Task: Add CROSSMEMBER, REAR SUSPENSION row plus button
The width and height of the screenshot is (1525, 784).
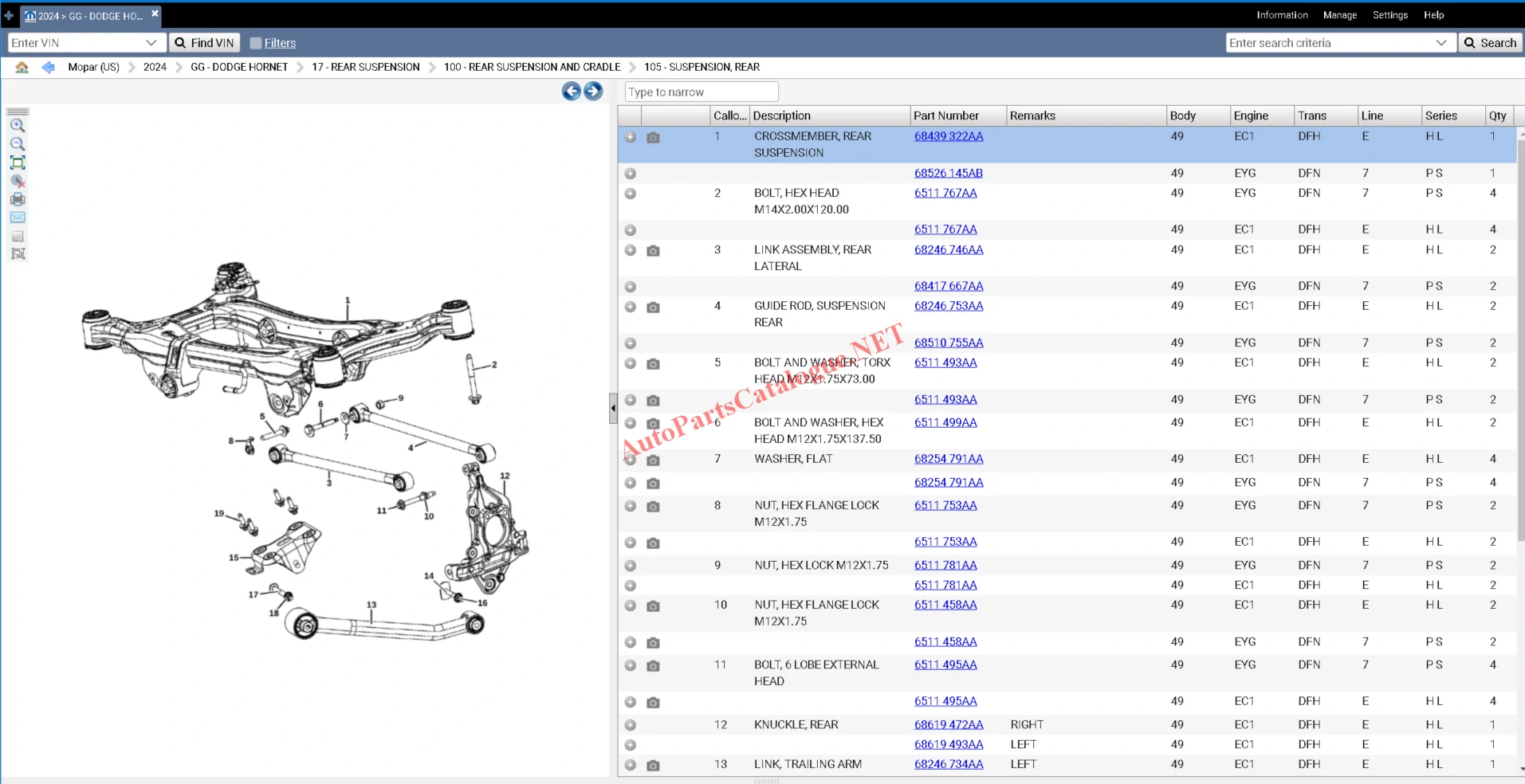Action: 630,137
